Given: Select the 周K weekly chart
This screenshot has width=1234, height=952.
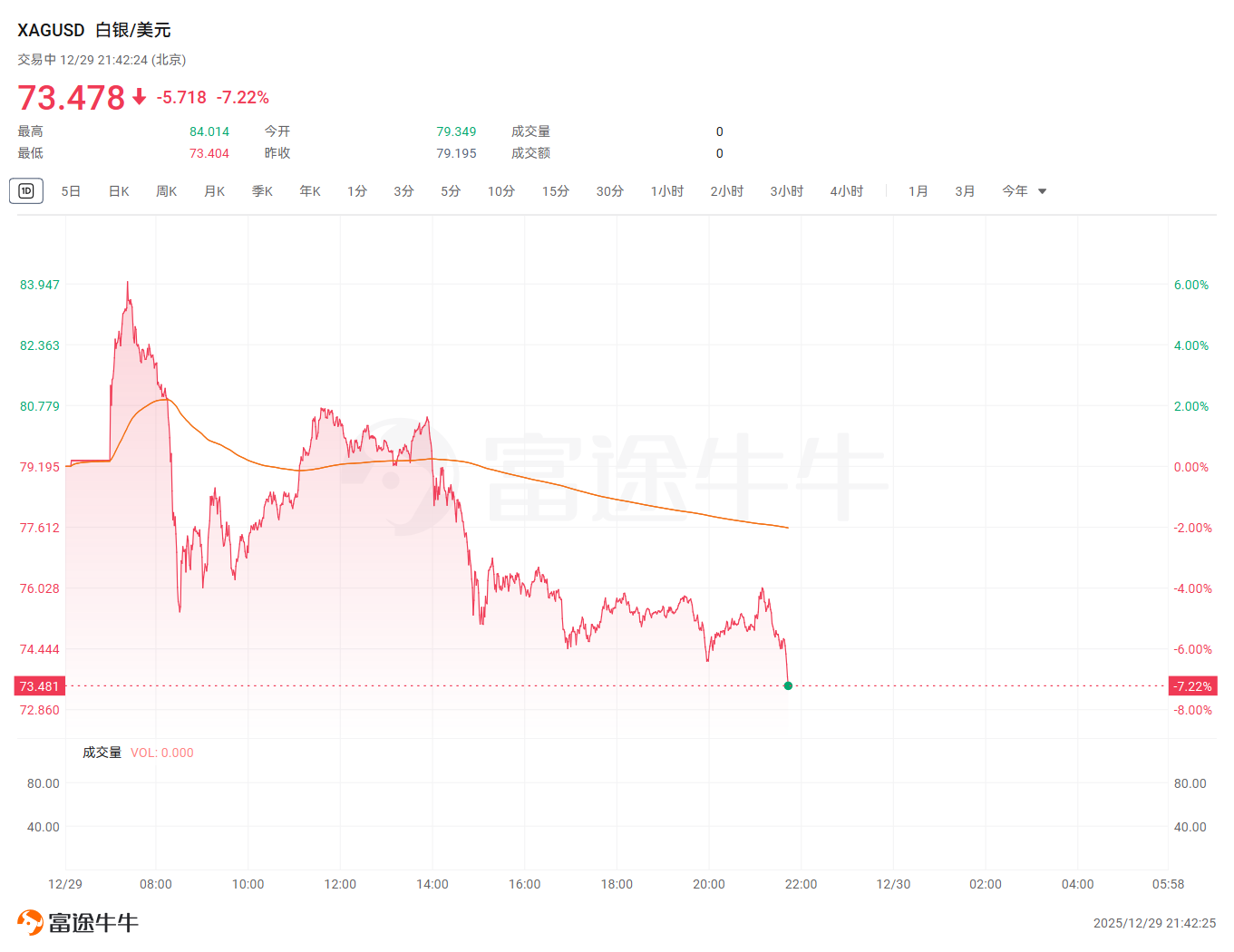Looking at the screenshot, I should [x=167, y=191].
